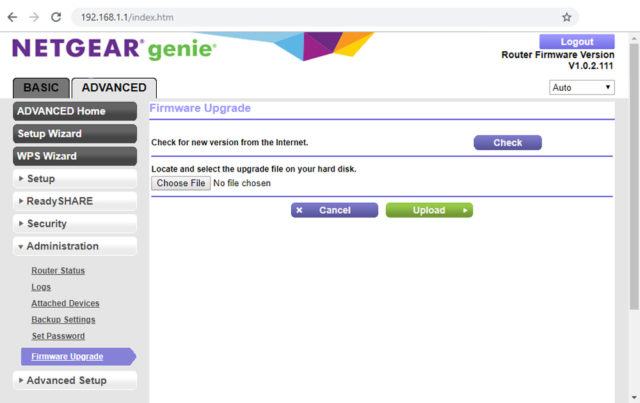Bookmark this page with the star icon
Viewport: 640px width, 403px height.
click(x=566, y=17)
